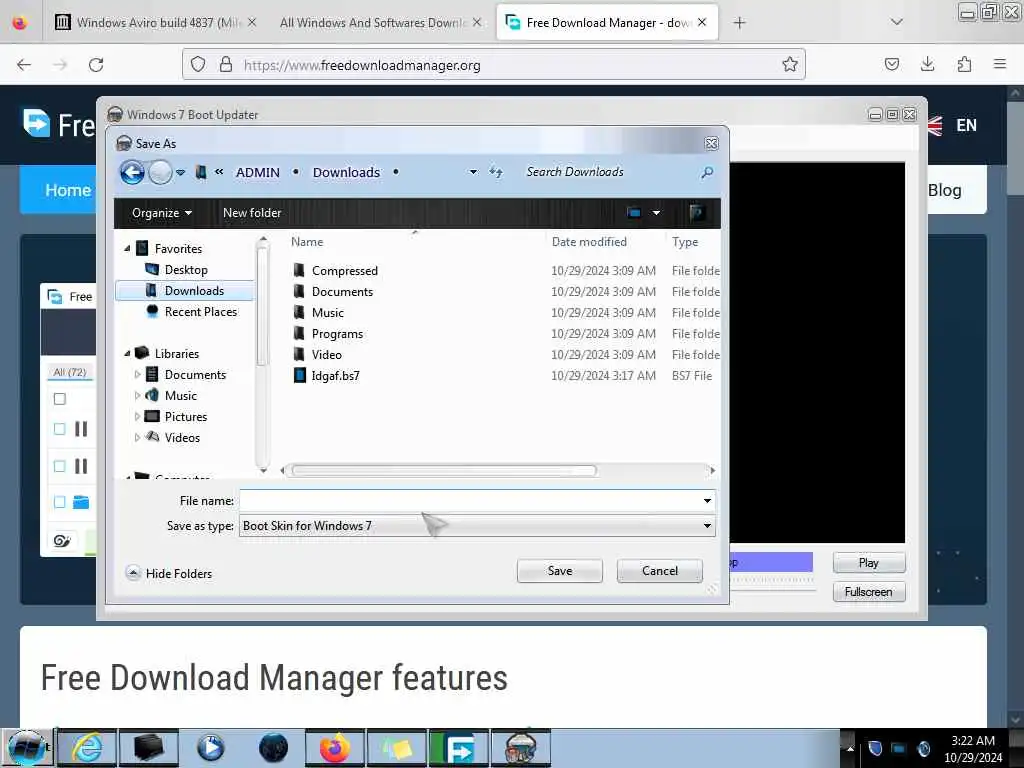Select the Programs folder
The width and height of the screenshot is (1024, 768).
pyautogui.click(x=337, y=334)
